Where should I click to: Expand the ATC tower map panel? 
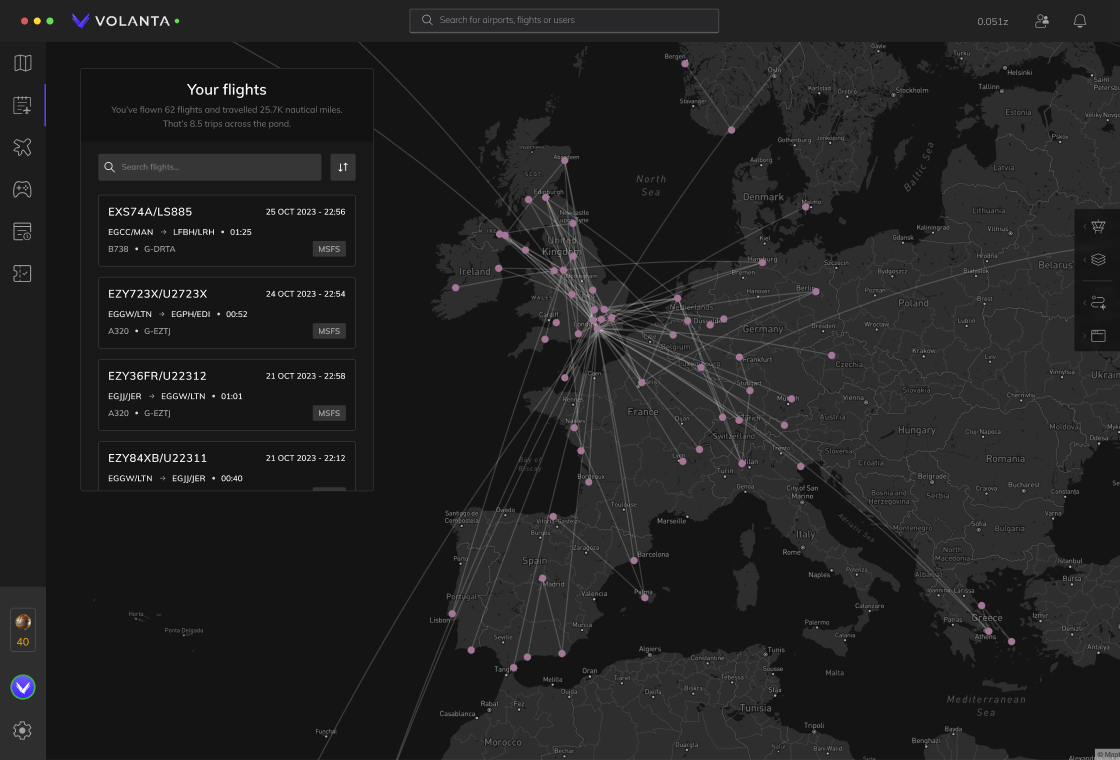[1098, 227]
